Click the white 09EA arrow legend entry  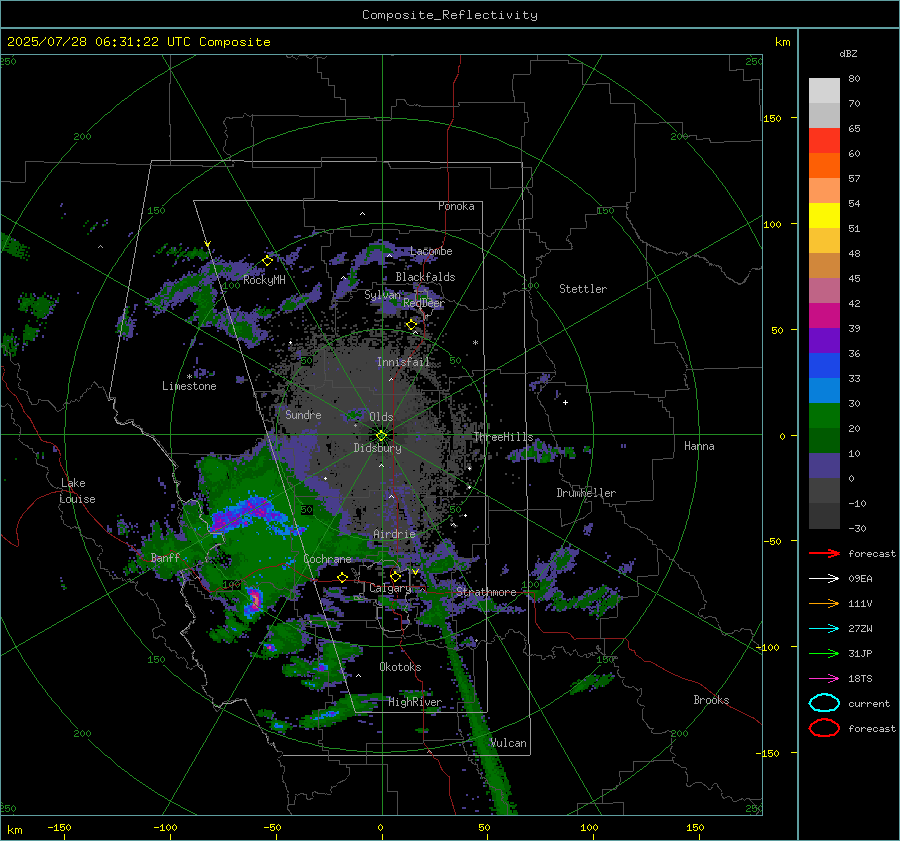click(x=824, y=578)
